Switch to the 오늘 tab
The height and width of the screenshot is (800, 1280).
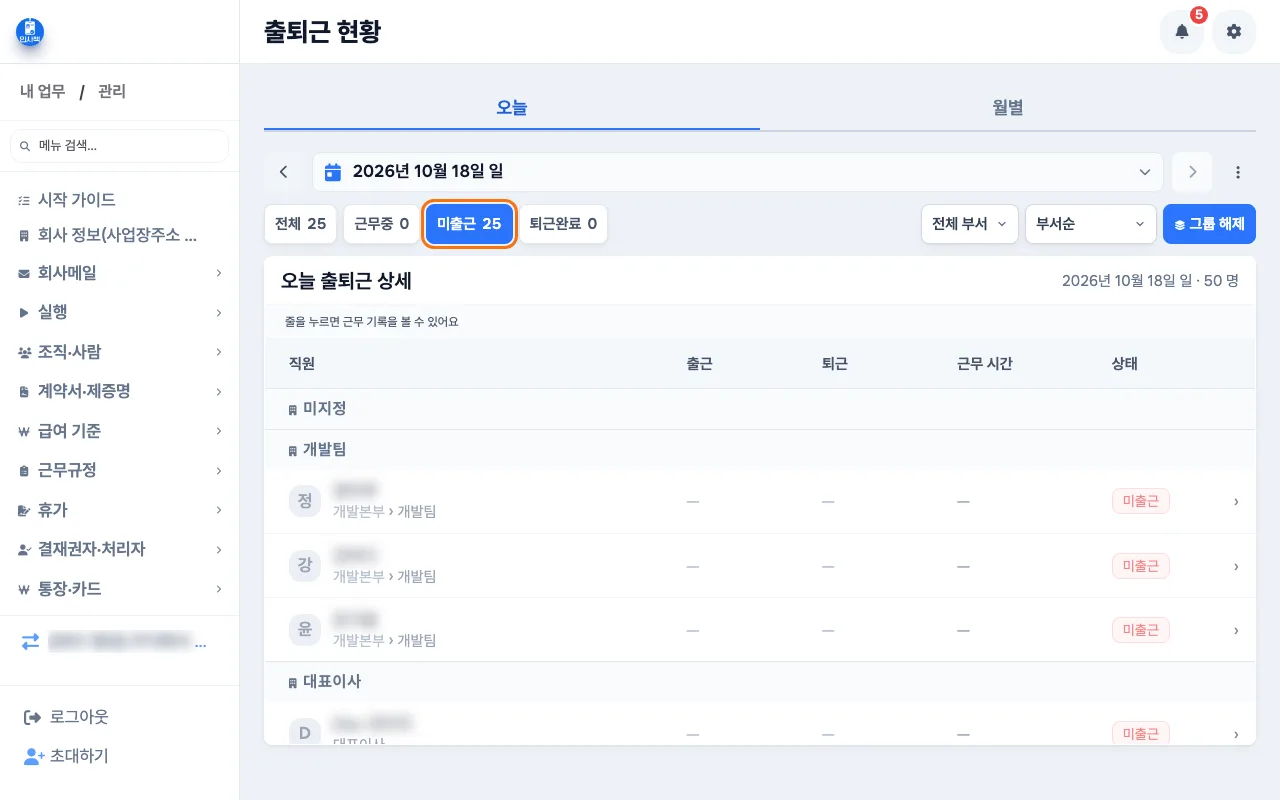pyautogui.click(x=512, y=107)
